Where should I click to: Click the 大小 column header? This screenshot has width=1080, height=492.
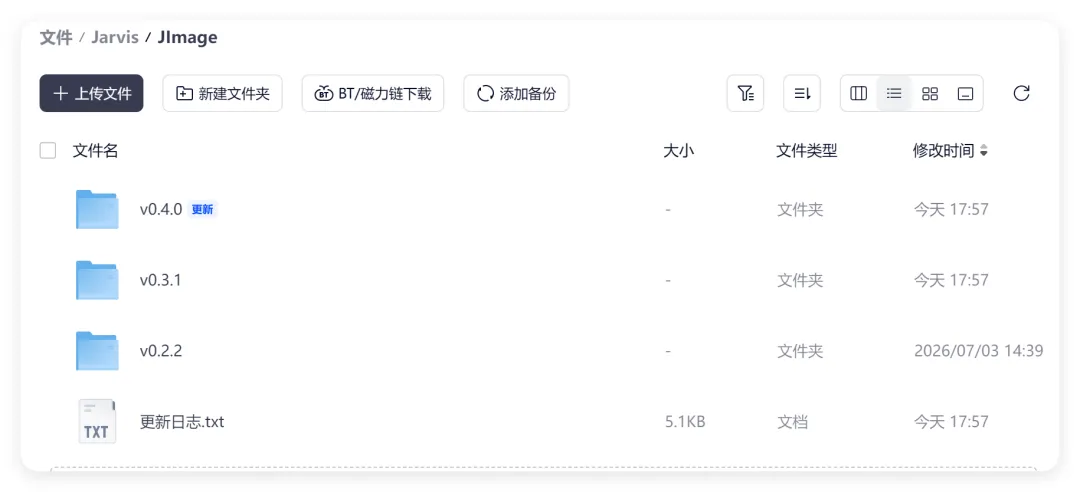pos(678,151)
